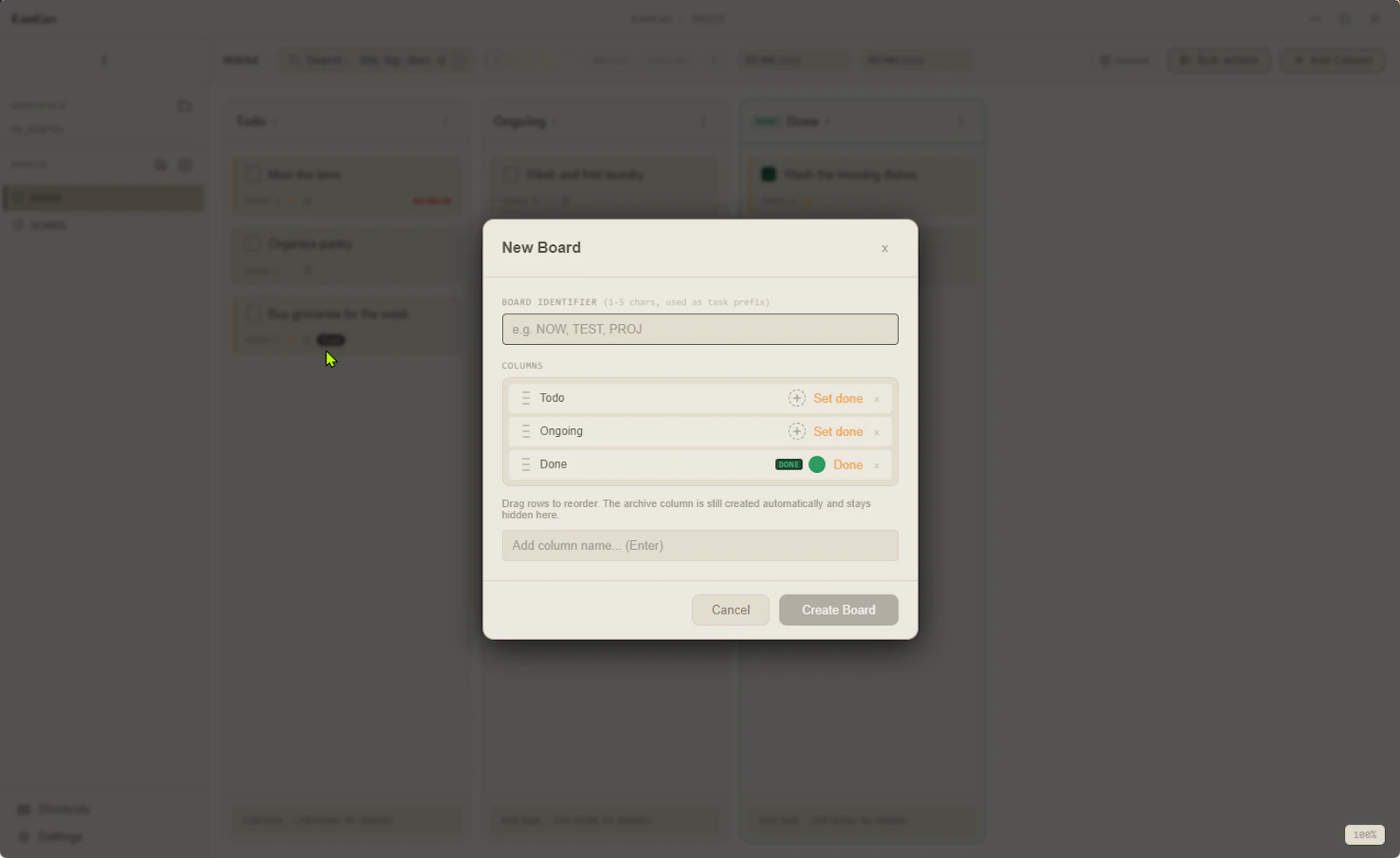Viewport: 1400px width, 858px height.
Task: Uncheck the Wash the morning dishes checkbox
Action: click(768, 174)
